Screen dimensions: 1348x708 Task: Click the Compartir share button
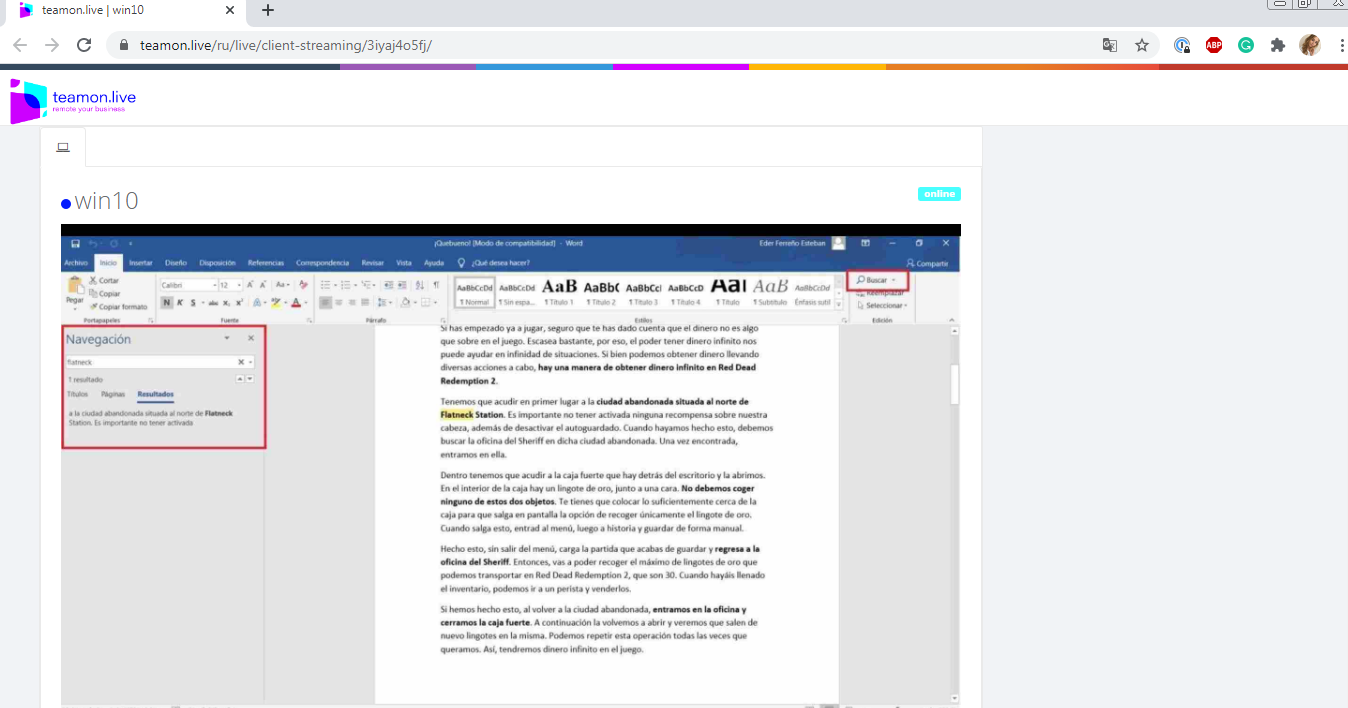pos(926,263)
